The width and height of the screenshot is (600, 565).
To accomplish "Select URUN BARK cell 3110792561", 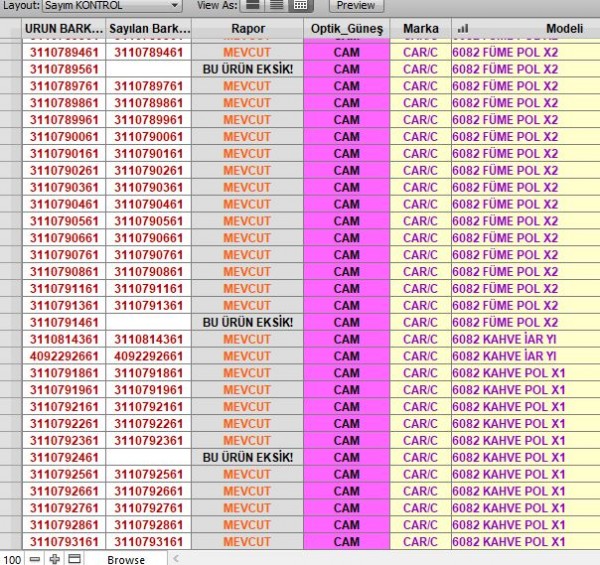I will (x=64, y=474).
